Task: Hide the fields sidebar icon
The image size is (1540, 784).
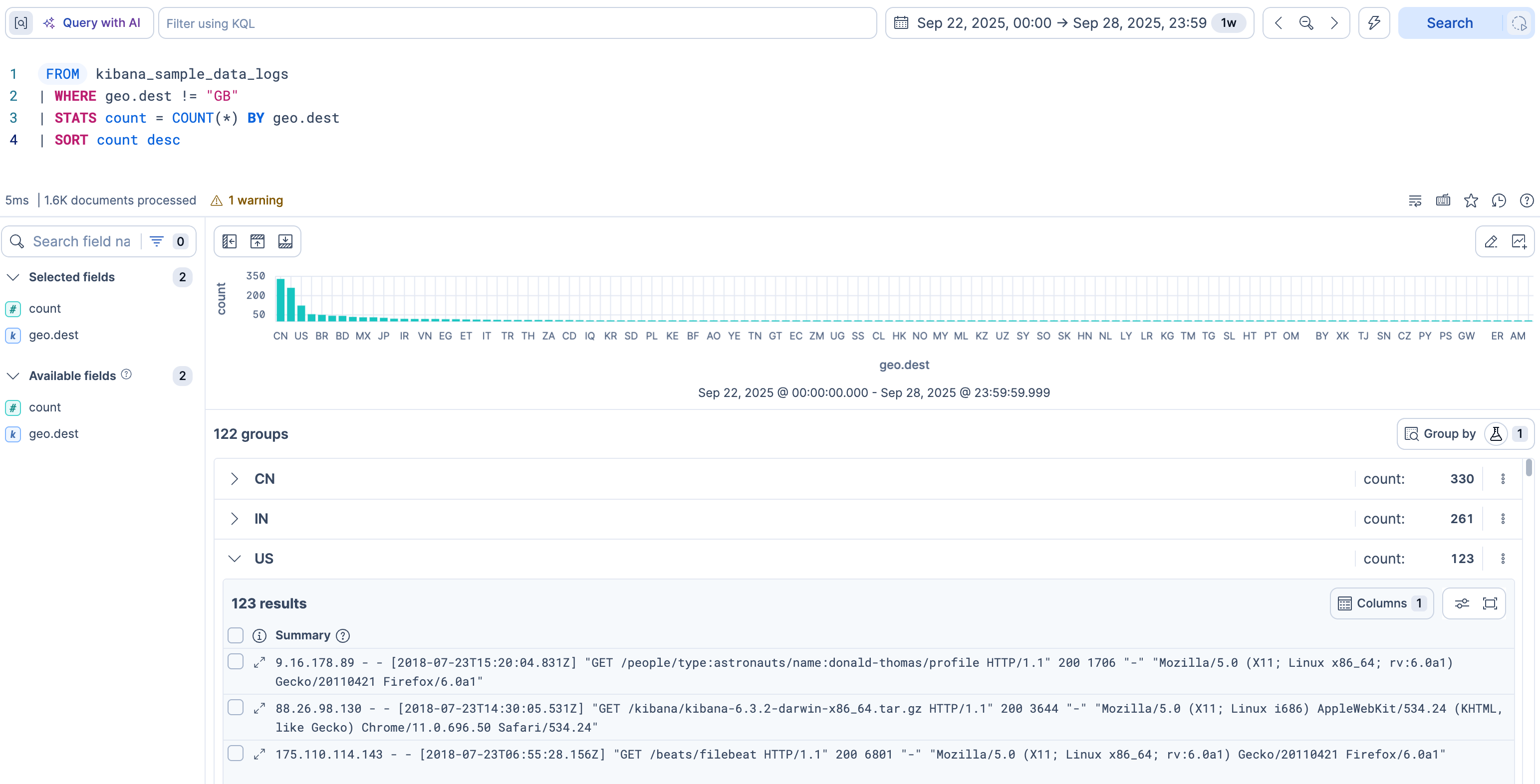Action: click(230, 241)
